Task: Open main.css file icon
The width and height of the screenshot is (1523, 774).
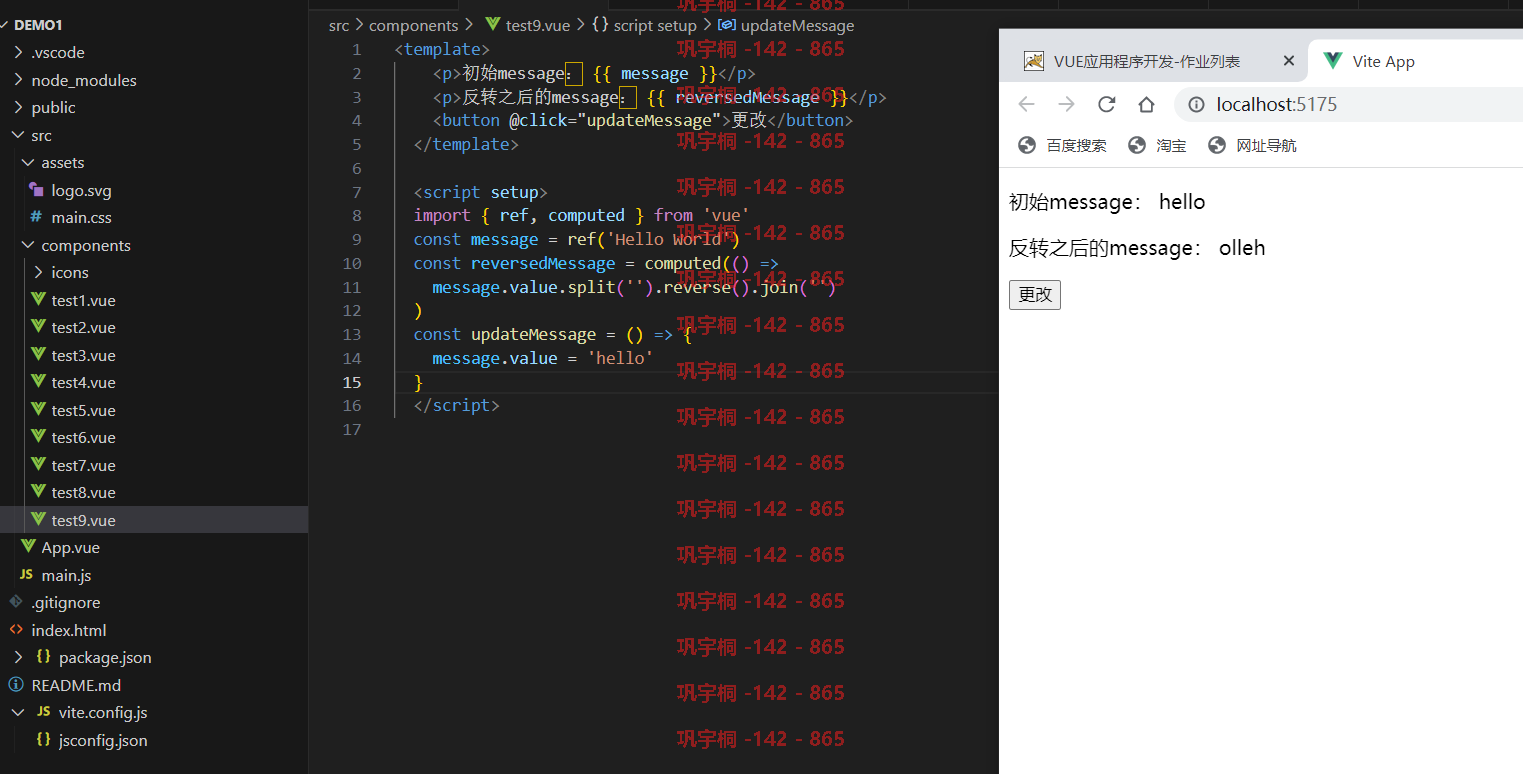Action: 37,217
